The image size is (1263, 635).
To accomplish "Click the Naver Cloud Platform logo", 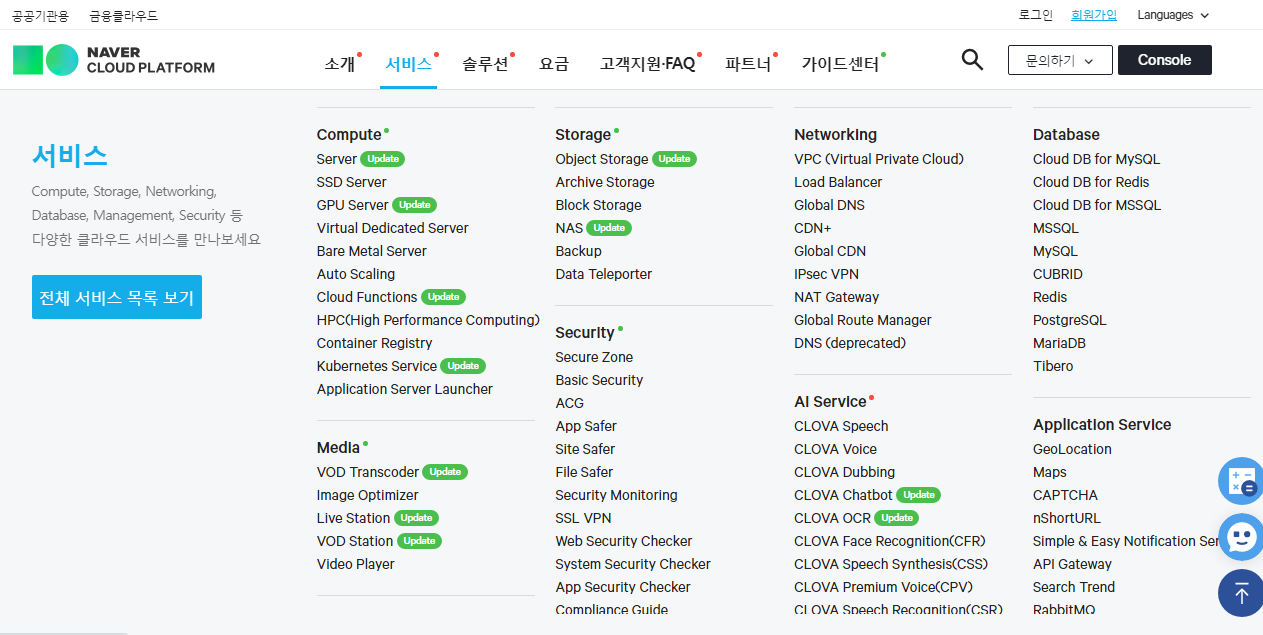I will click(x=114, y=60).
